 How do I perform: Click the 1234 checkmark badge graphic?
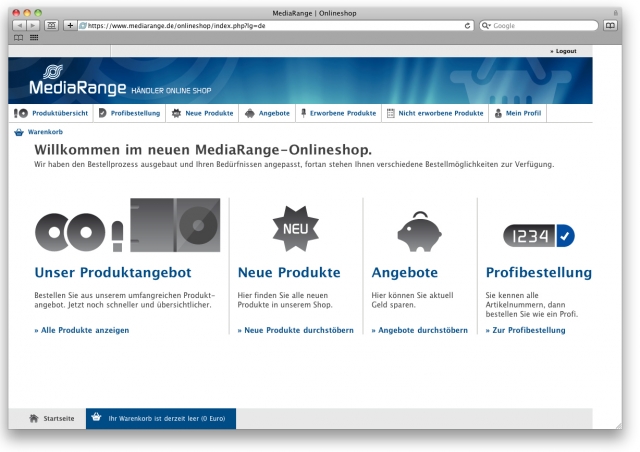click(539, 236)
